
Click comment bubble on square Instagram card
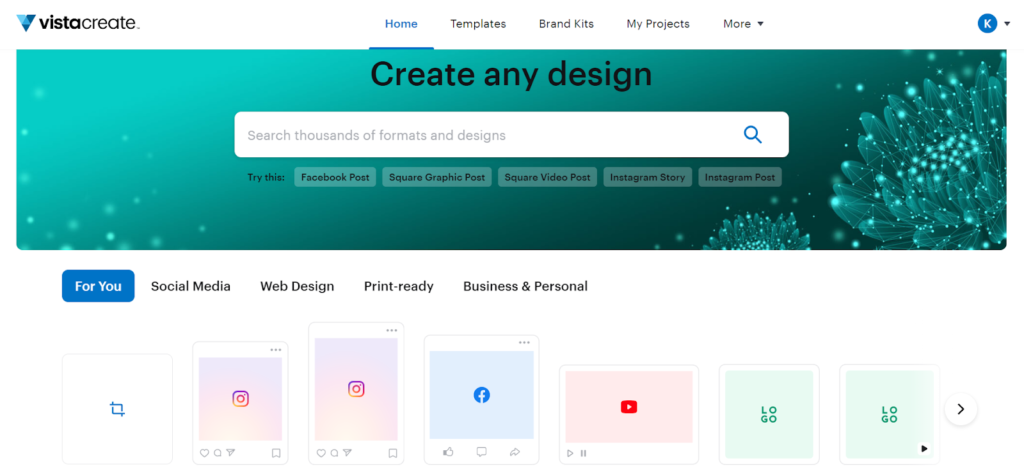click(x=217, y=452)
